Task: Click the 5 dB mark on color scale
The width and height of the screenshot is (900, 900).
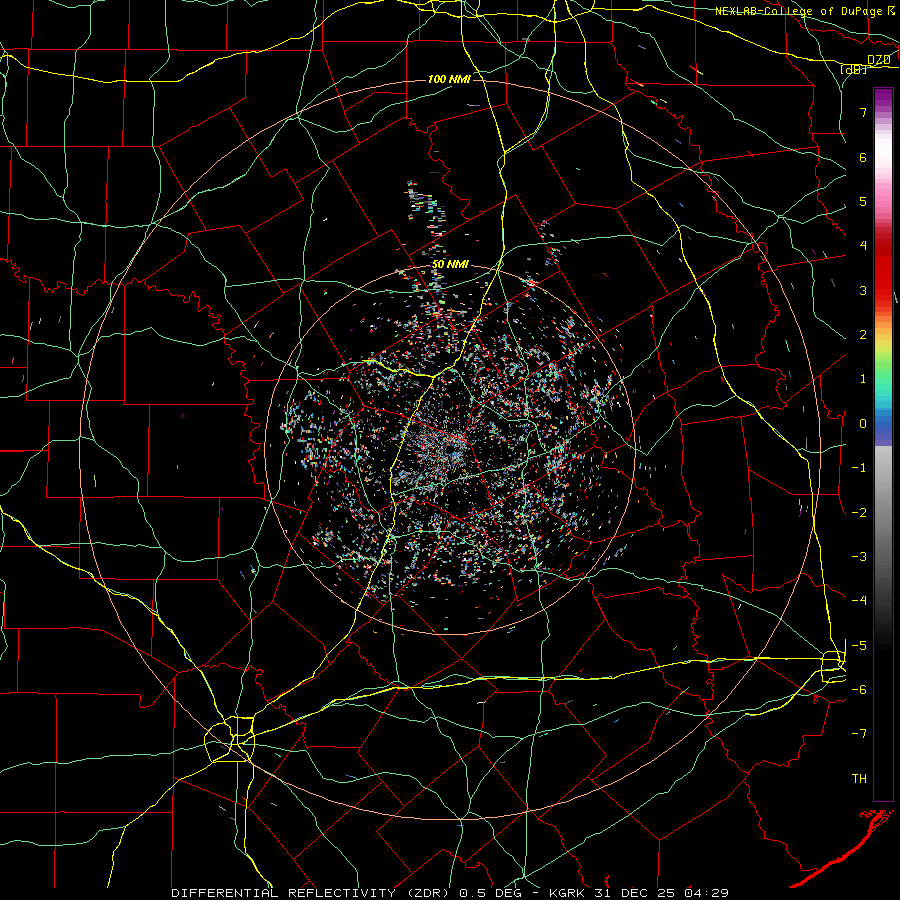Action: click(863, 201)
